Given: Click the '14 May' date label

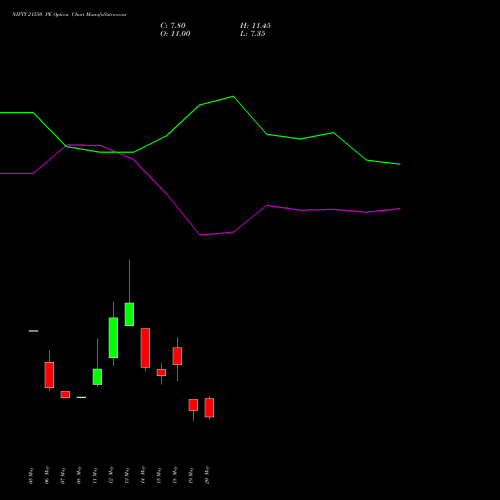Looking at the screenshot, I should [x=143, y=475].
